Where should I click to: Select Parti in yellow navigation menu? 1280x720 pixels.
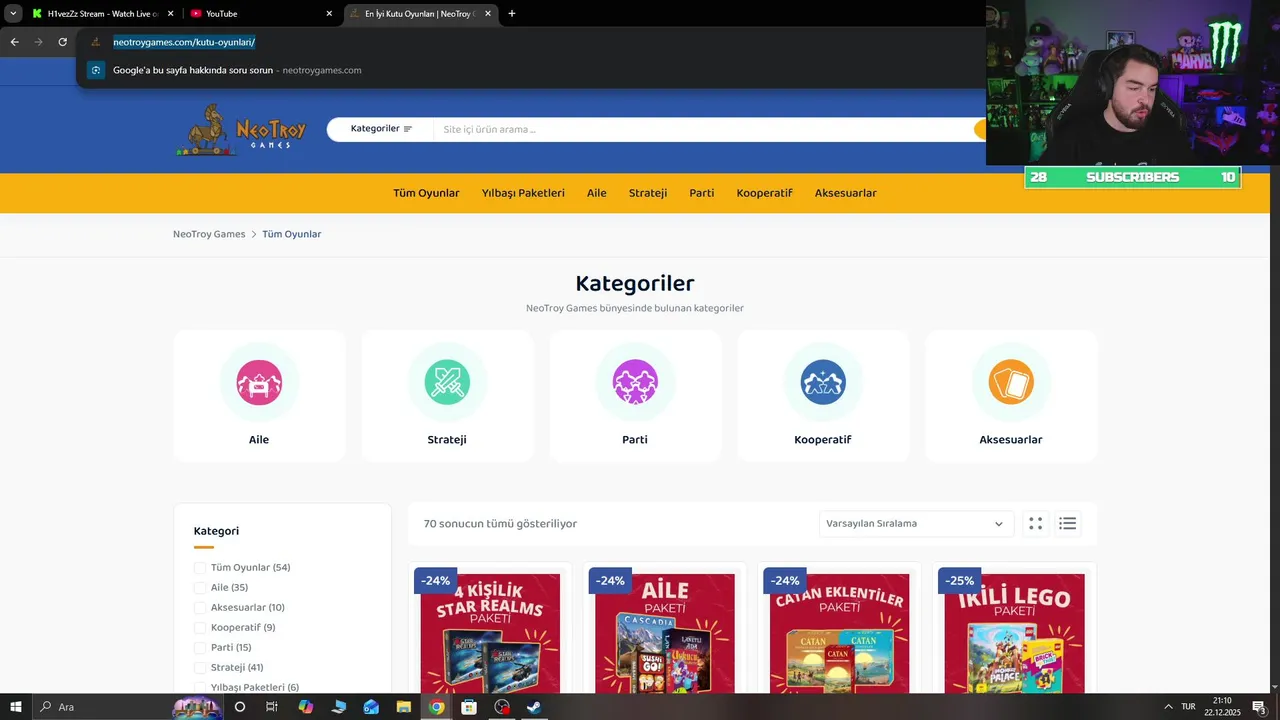tap(702, 193)
